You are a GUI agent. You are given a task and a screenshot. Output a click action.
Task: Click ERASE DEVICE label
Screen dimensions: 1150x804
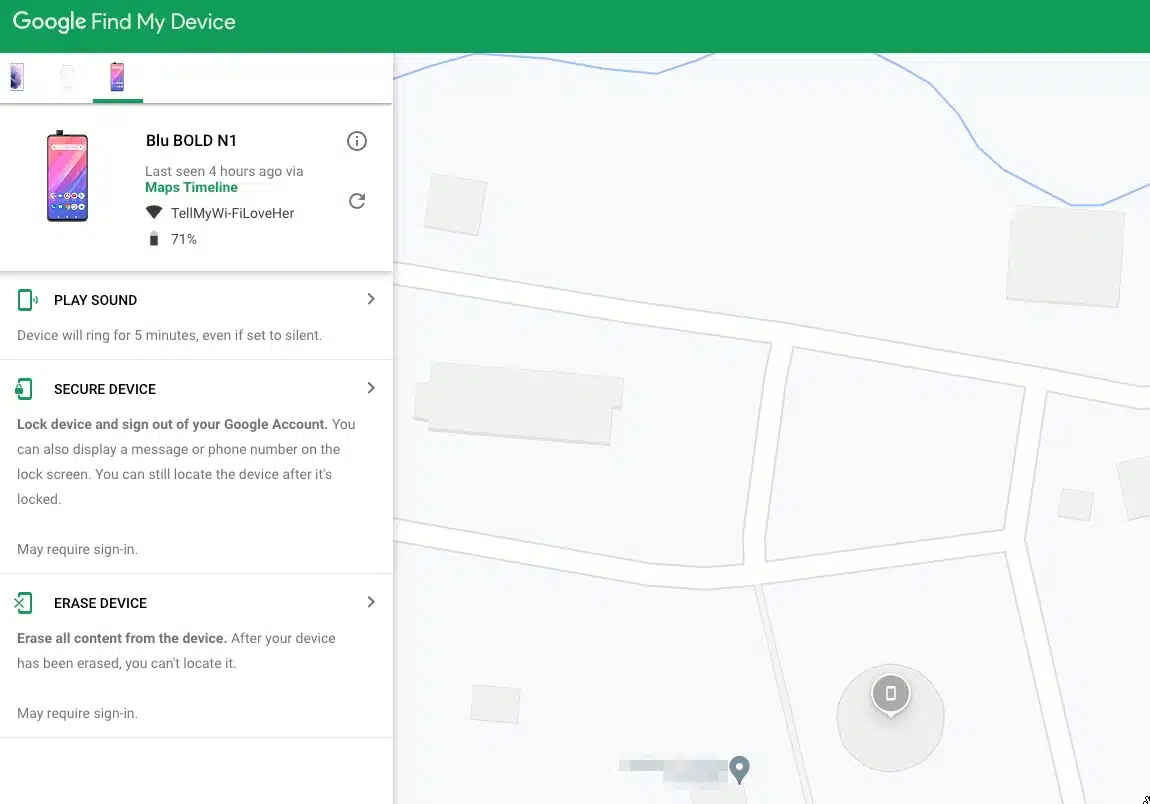tap(100, 603)
